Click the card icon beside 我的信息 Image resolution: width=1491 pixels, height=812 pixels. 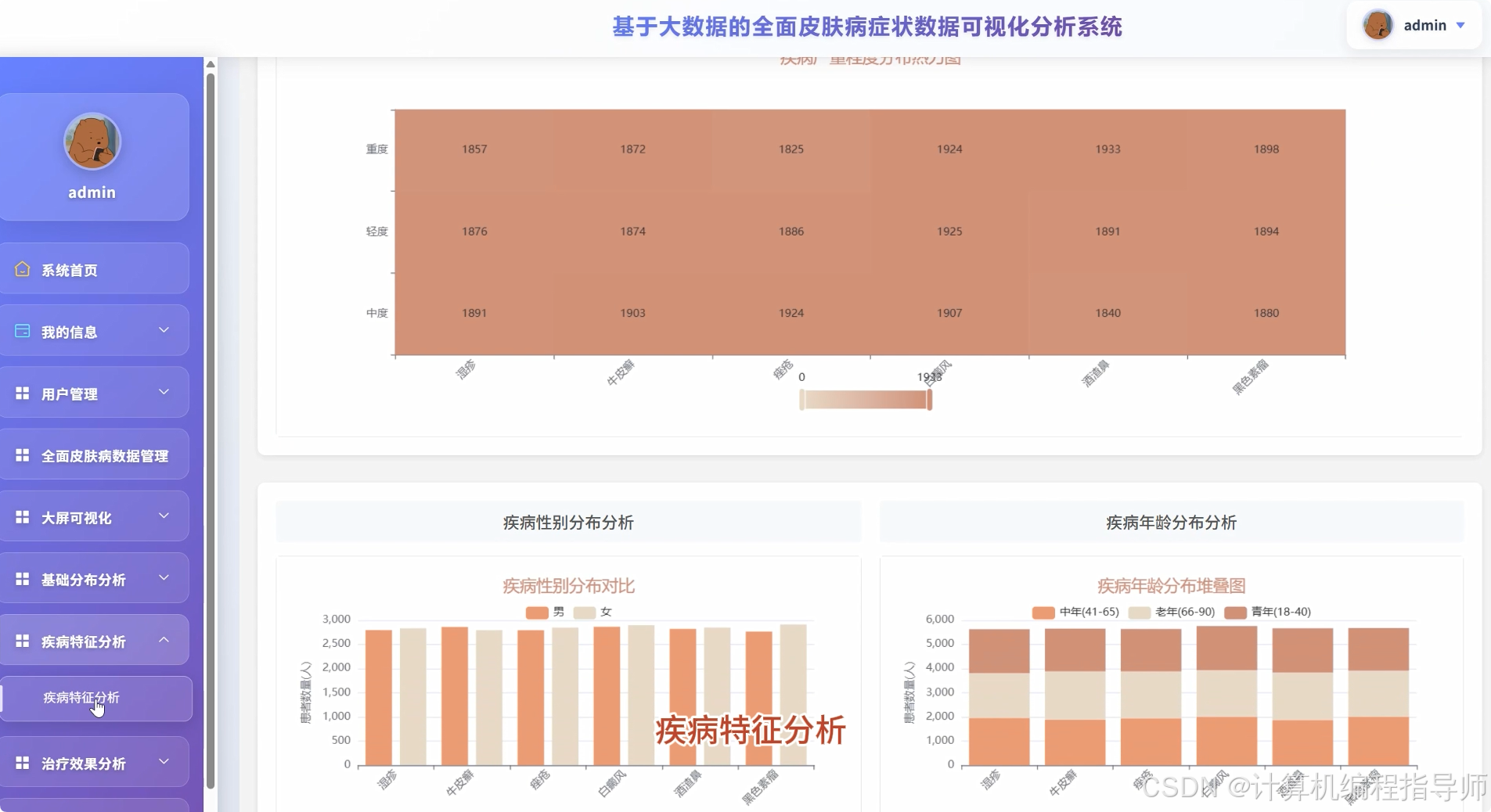pos(21,331)
